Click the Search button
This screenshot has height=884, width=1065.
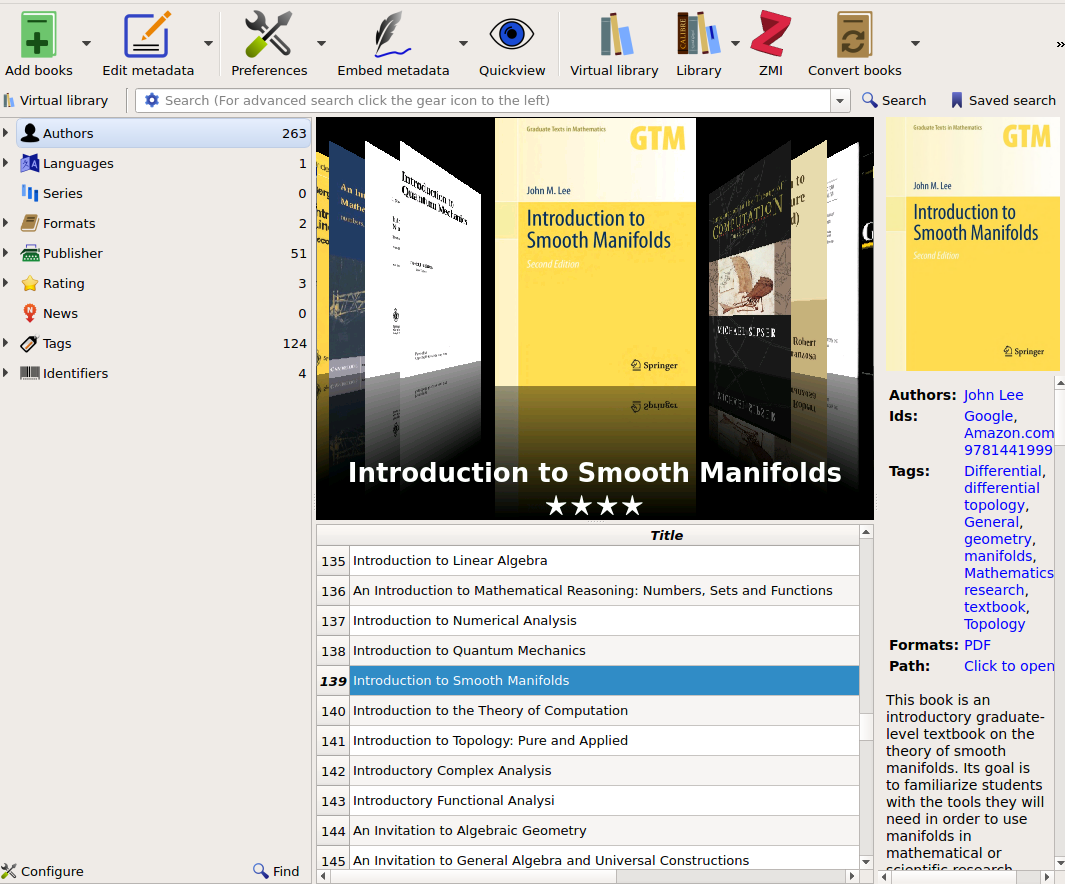[894, 100]
